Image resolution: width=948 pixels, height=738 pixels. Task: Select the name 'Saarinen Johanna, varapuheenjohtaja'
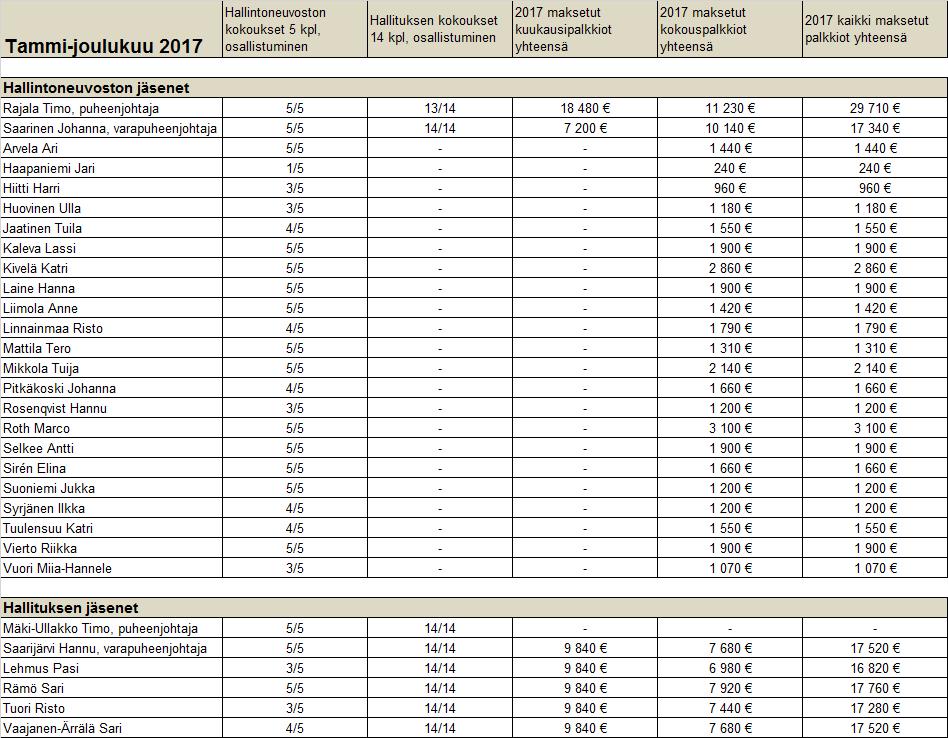click(110, 128)
